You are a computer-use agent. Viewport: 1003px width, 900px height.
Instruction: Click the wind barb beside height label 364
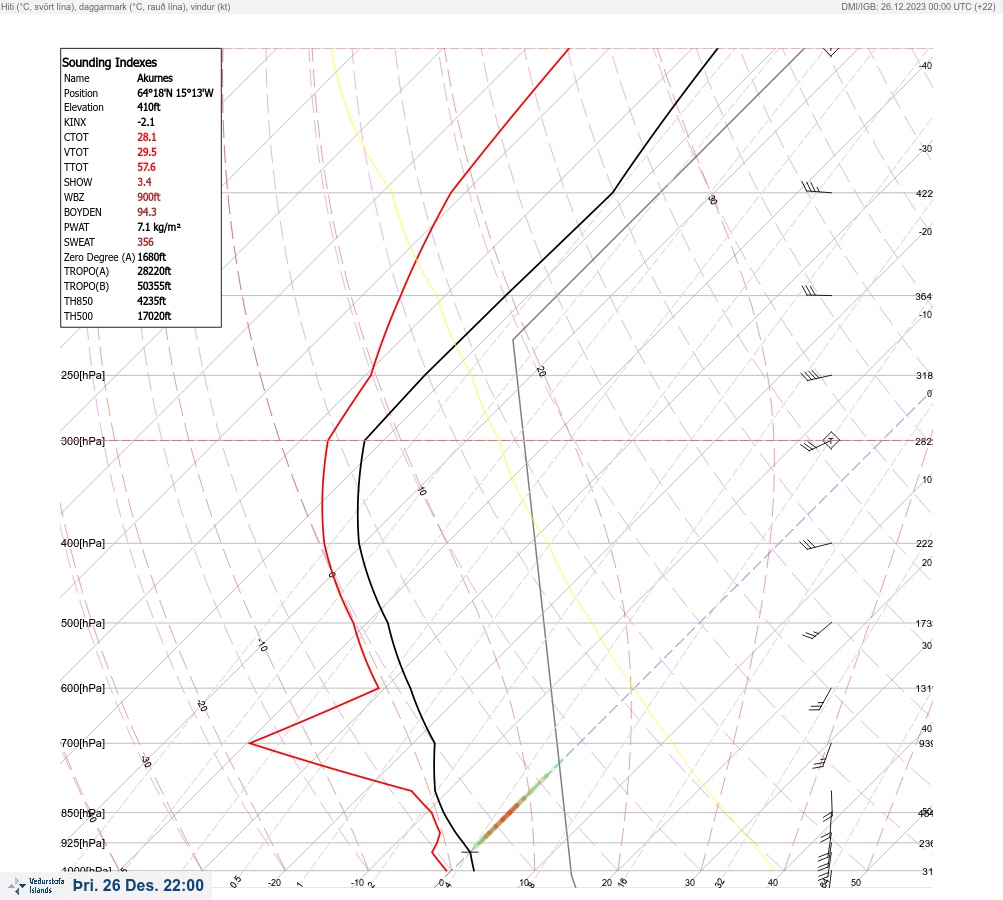[x=817, y=291]
